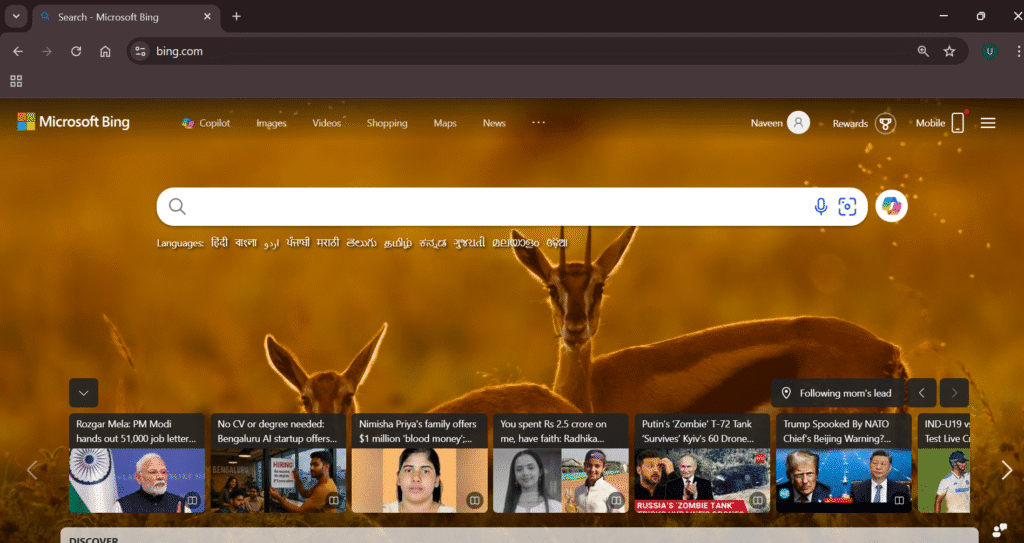The width and height of the screenshot is (1024, 543).
Task: Open the hamburger settings menu
Action: click(x=988, y=123)
